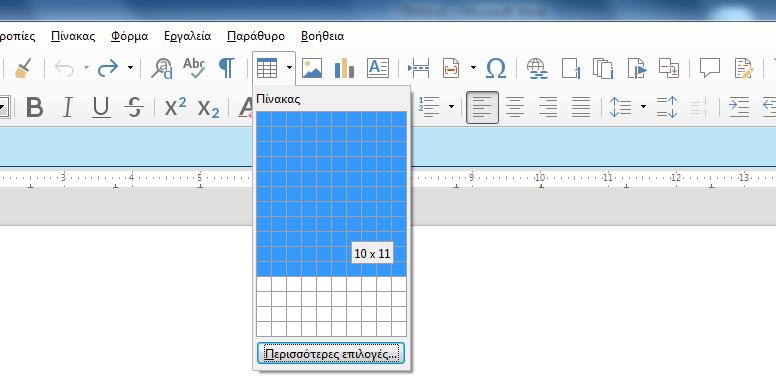This screenshot has width=776, height=387.
Task: Center the paragraph horizontally
Action: tap(515, 107)
